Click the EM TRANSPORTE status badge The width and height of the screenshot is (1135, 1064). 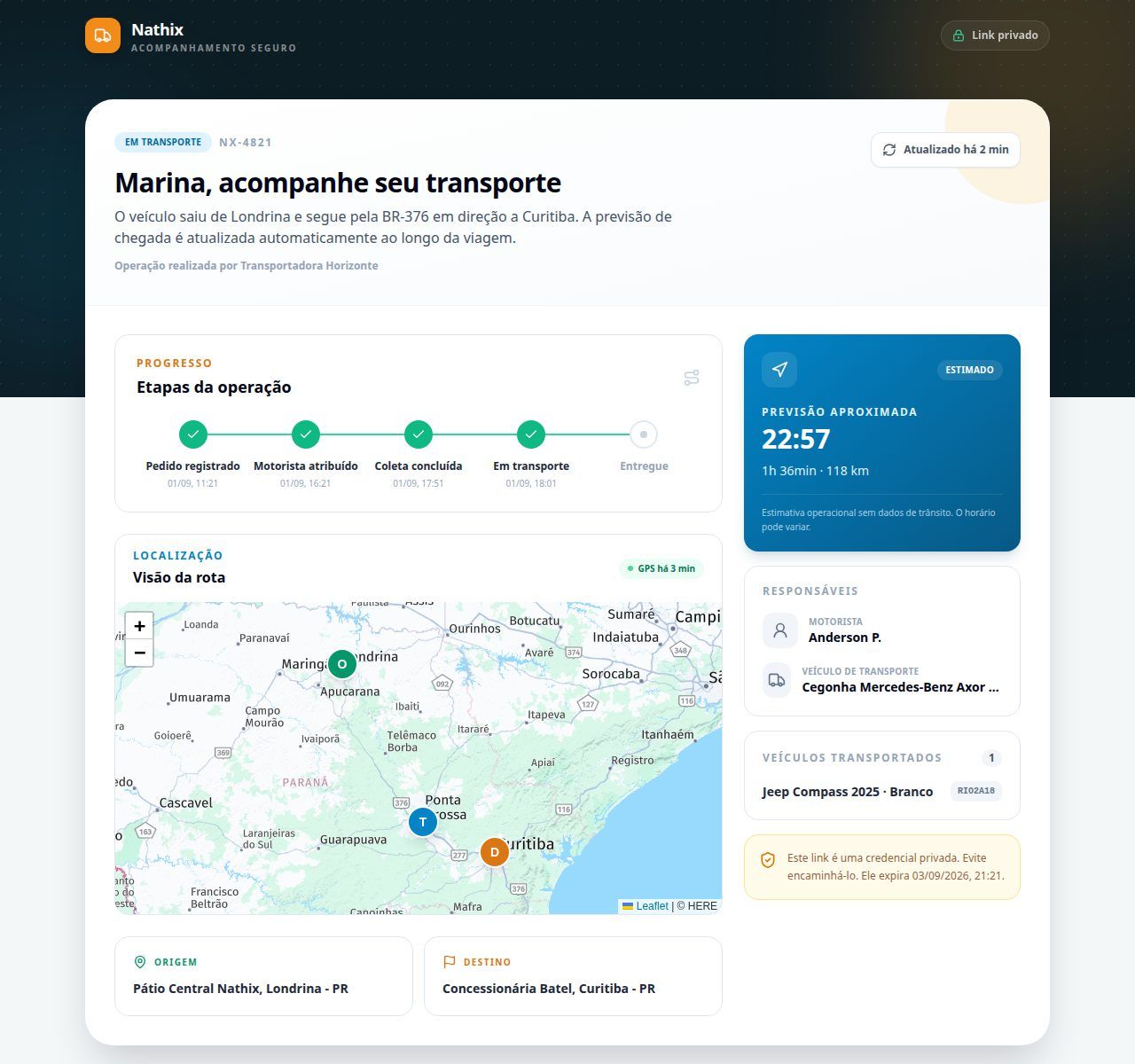163,142
